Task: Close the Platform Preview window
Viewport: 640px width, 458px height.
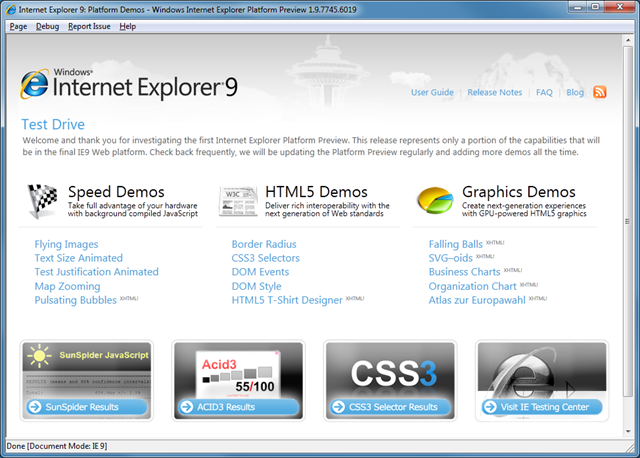Action: tap(619, 7)
